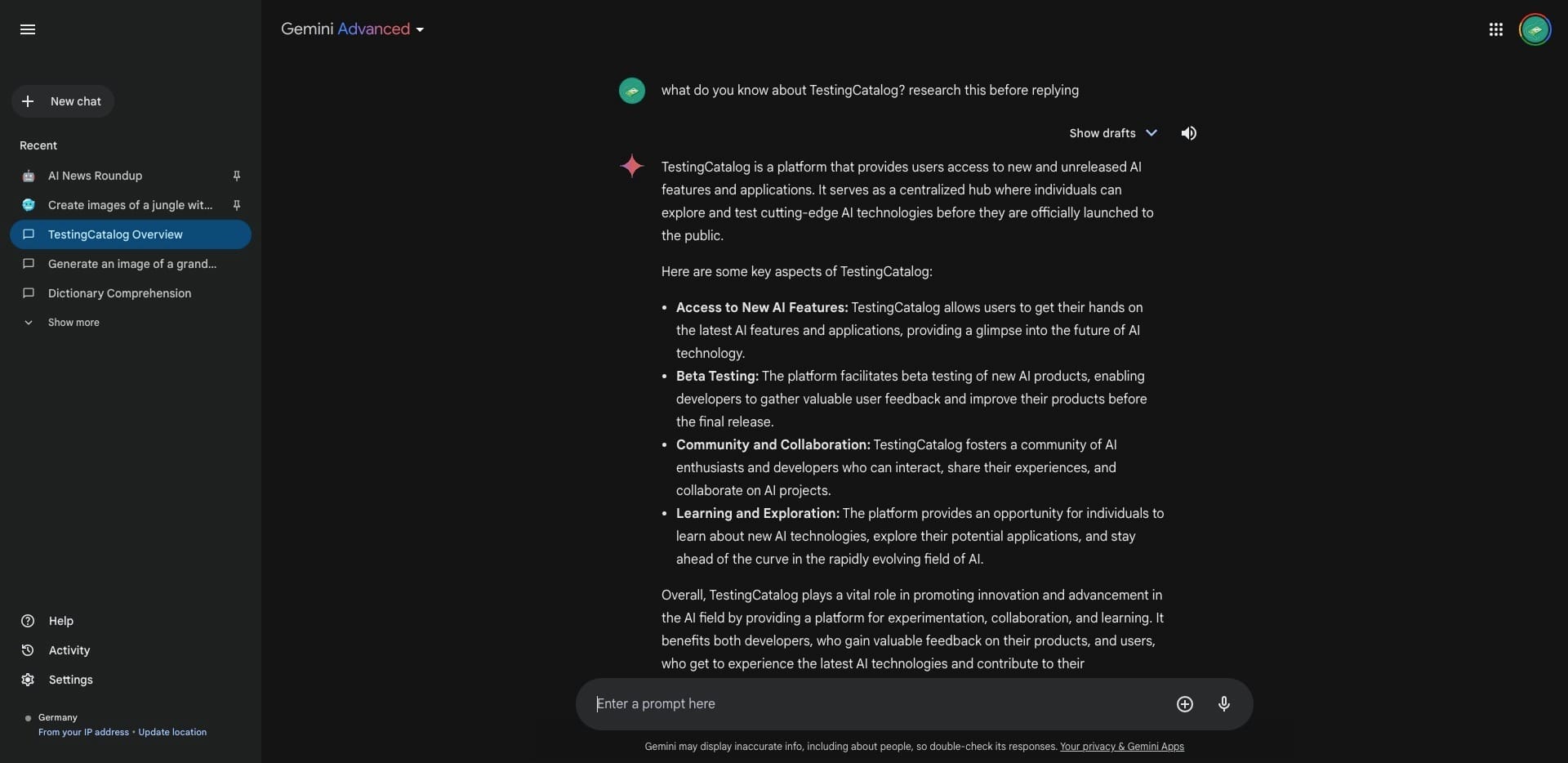Listen to response with speaker icon

[1188, 133]
